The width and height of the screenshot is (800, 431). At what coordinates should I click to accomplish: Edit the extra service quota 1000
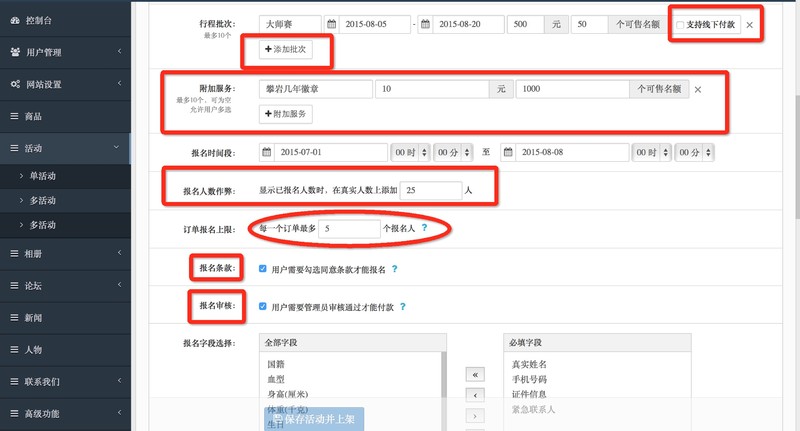pos(572,89)
